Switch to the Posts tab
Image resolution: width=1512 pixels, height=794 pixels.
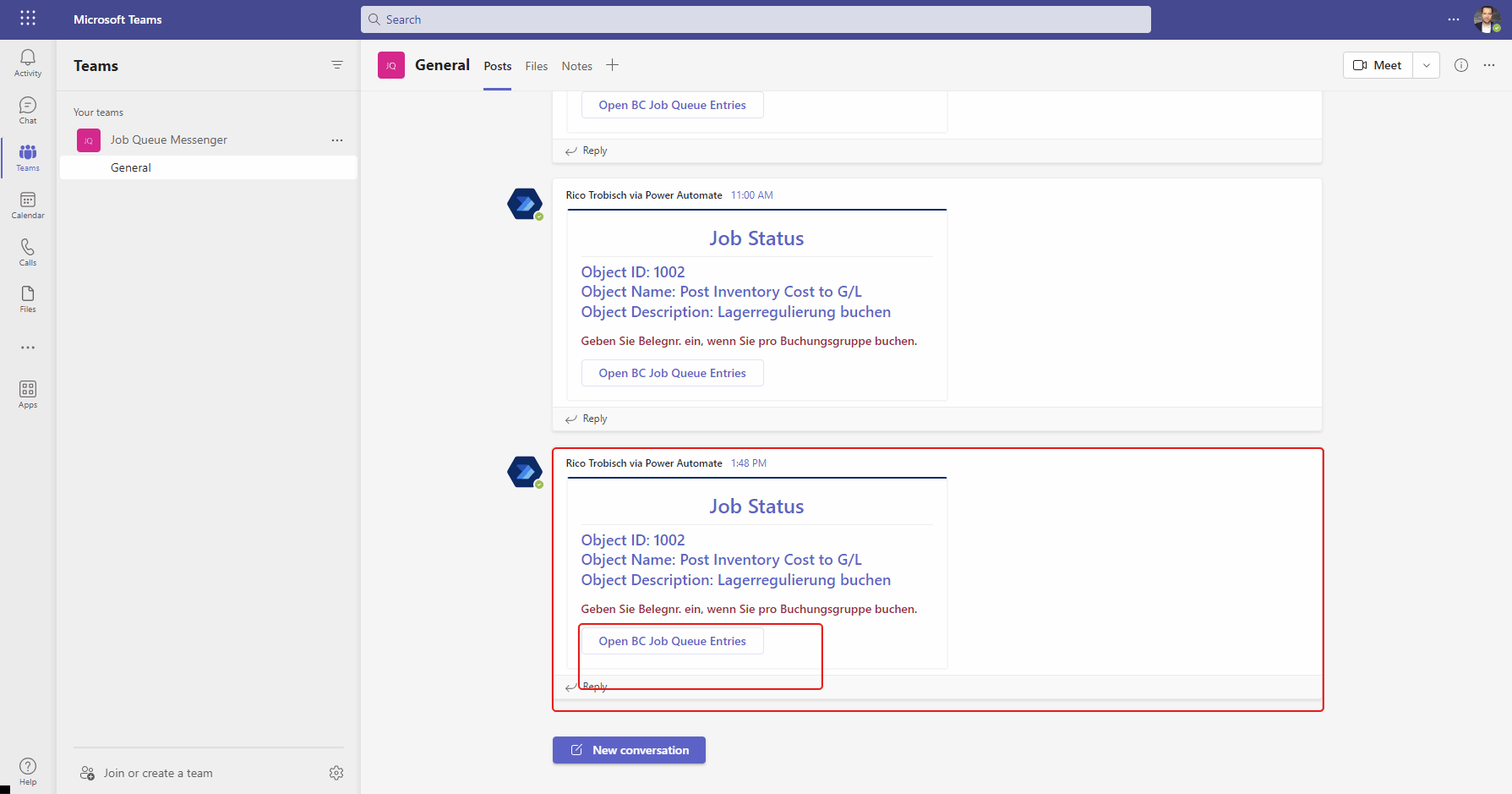pos(498,66)
